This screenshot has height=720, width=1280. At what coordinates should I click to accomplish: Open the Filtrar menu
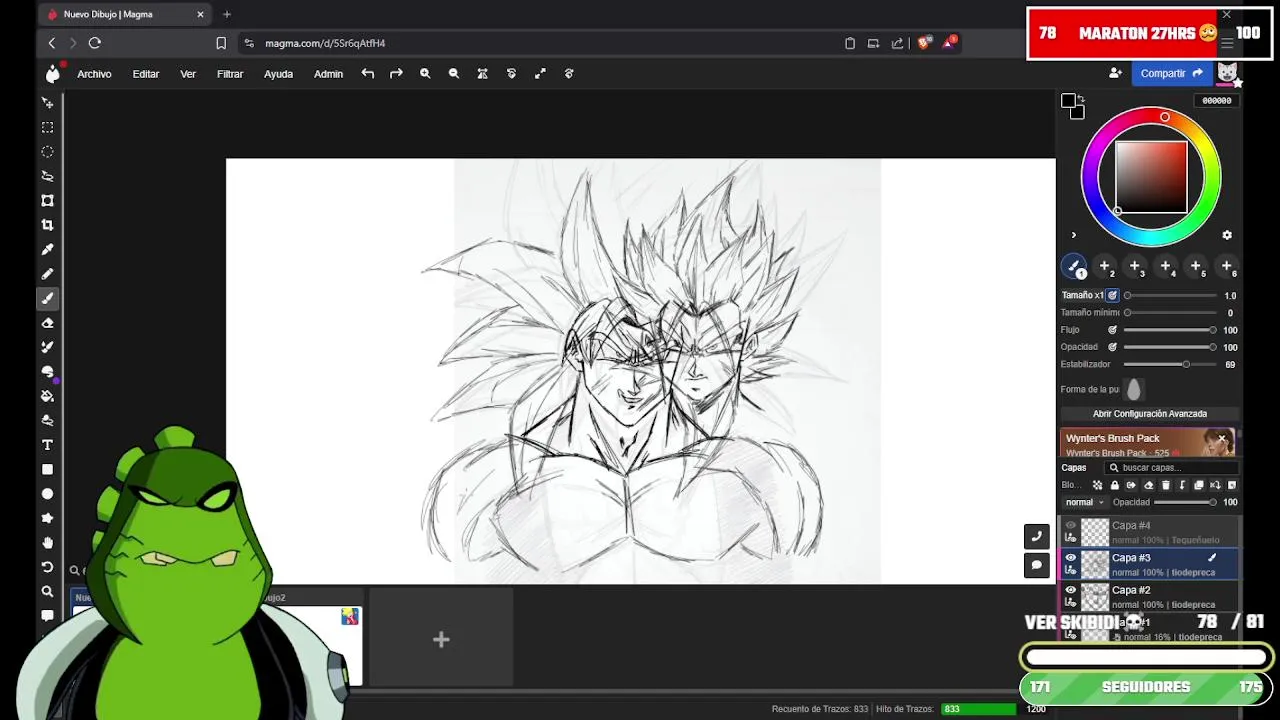[230, 74]
